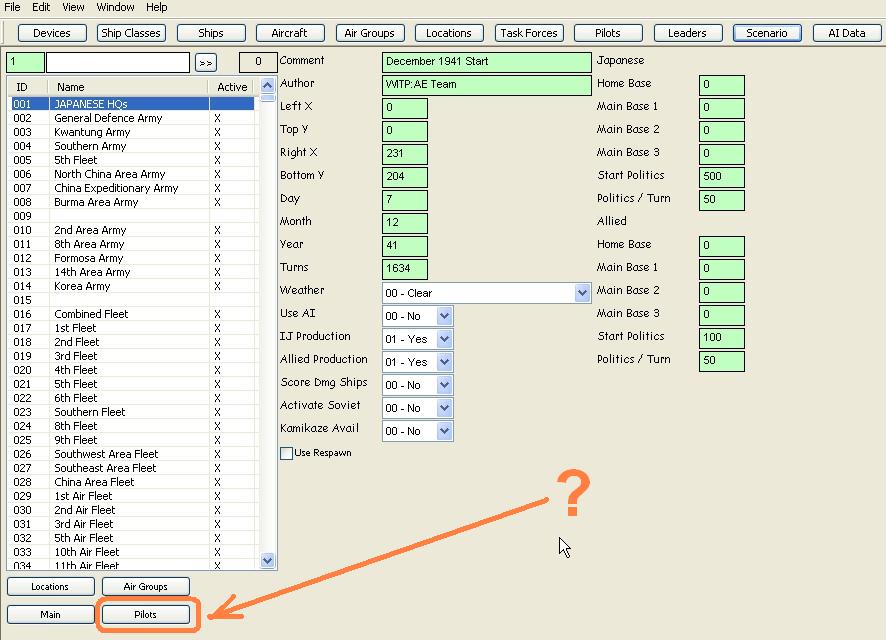
Task: Click the bottom Locations button
Action: (x=50, y=586)
